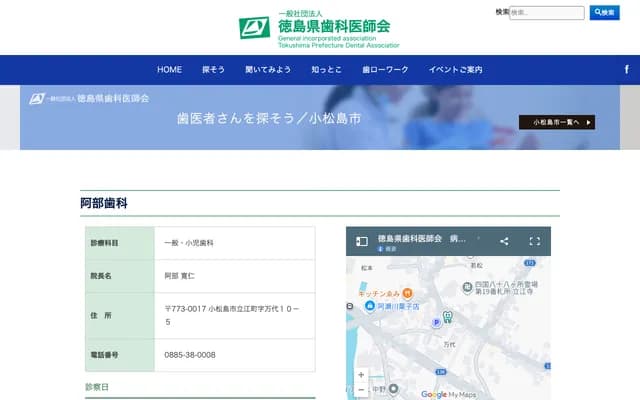640x400 pixels.
Task: Open the map in fullscreen view
Action: pyautogui.click(x=535, y=241)
